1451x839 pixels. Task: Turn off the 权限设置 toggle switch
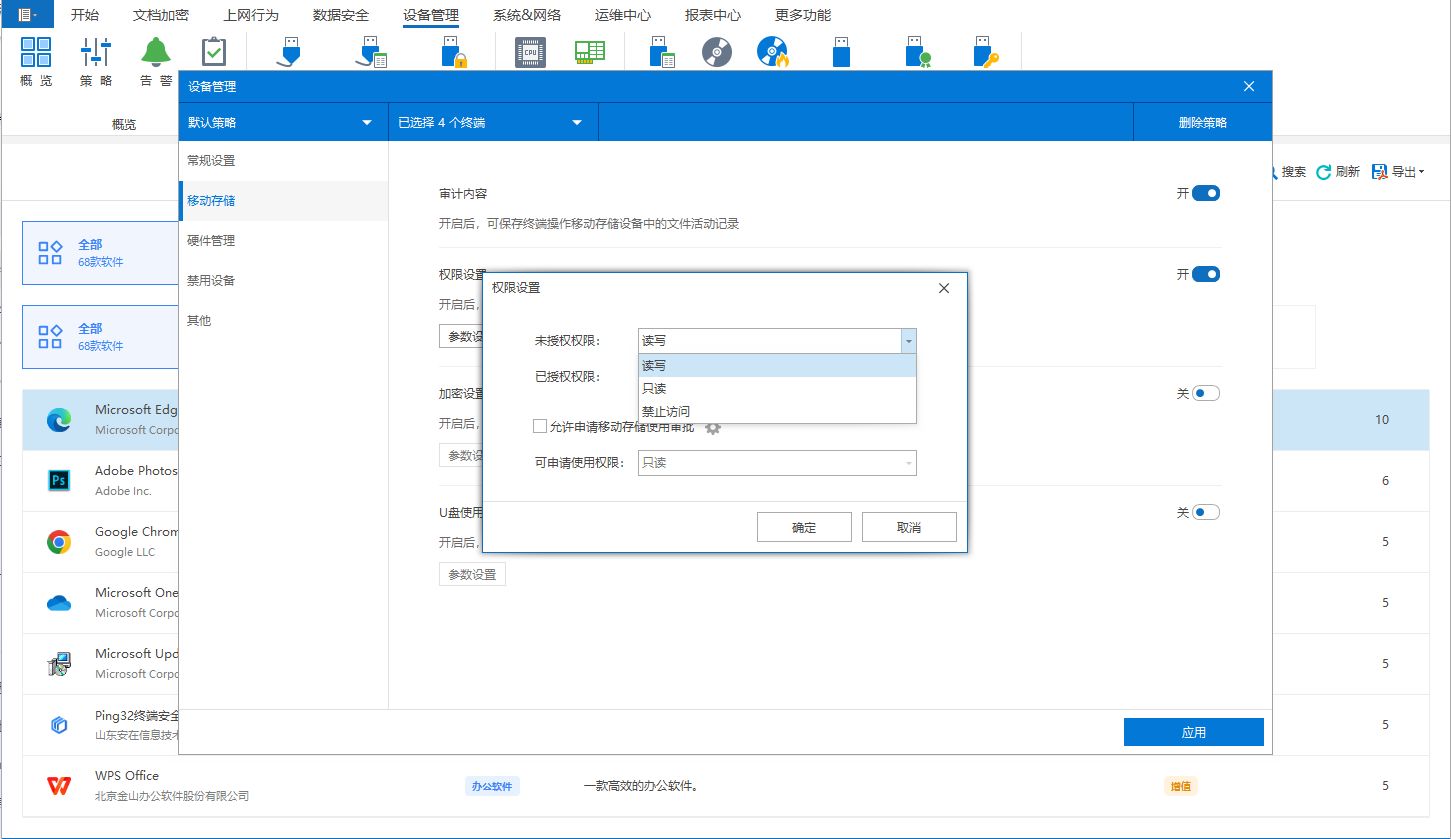pos(1206,274)
